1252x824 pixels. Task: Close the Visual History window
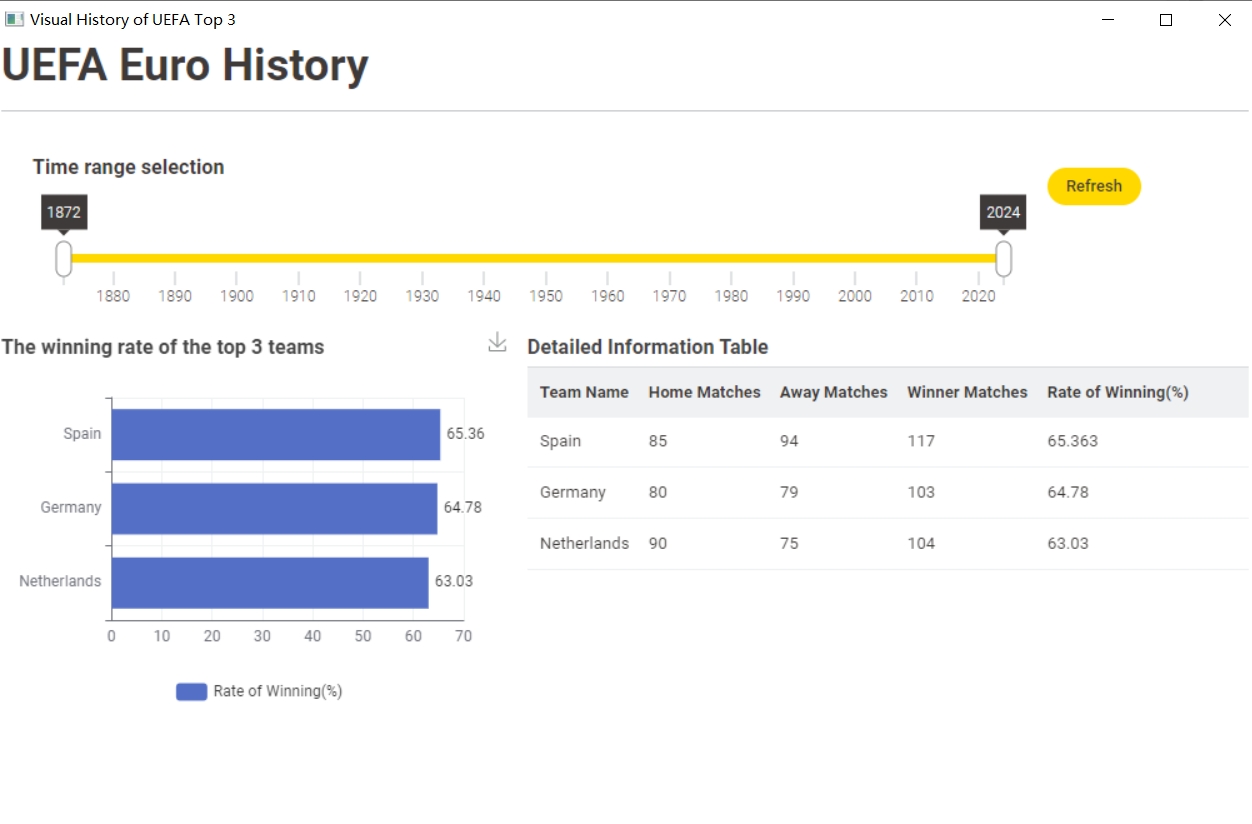tap(1224, 20)
